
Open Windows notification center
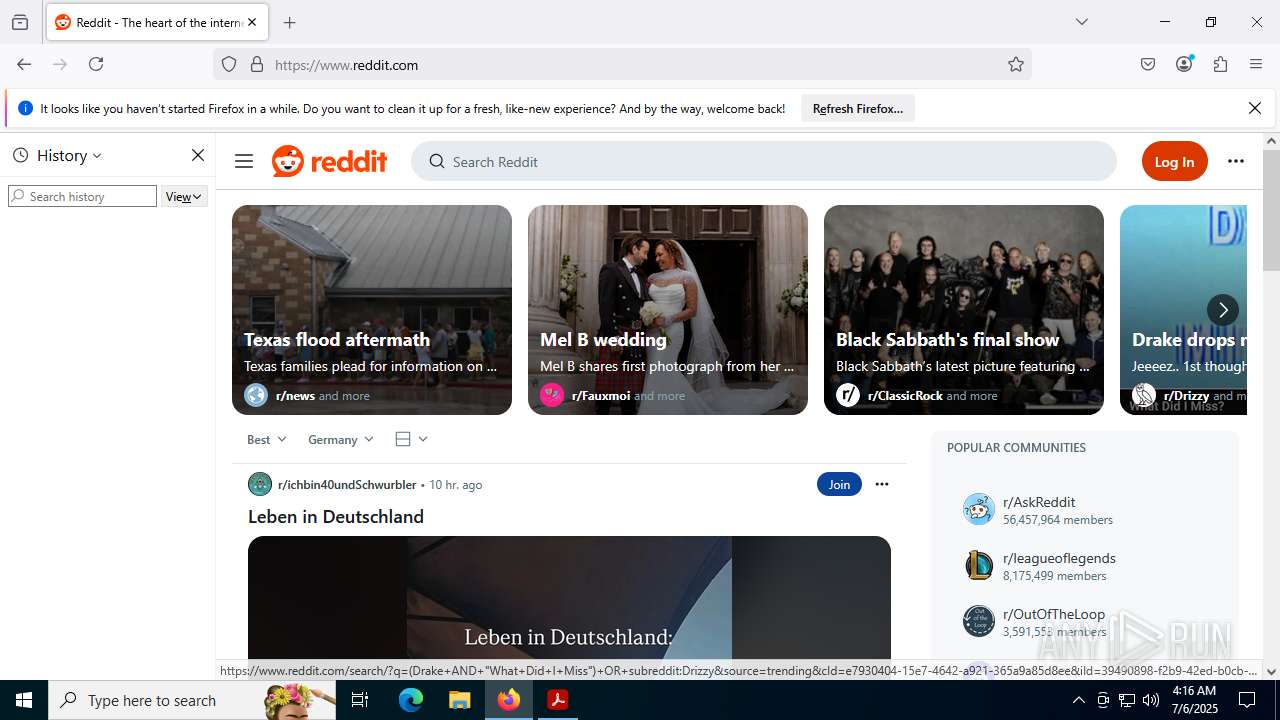[x=1247, y=700]
